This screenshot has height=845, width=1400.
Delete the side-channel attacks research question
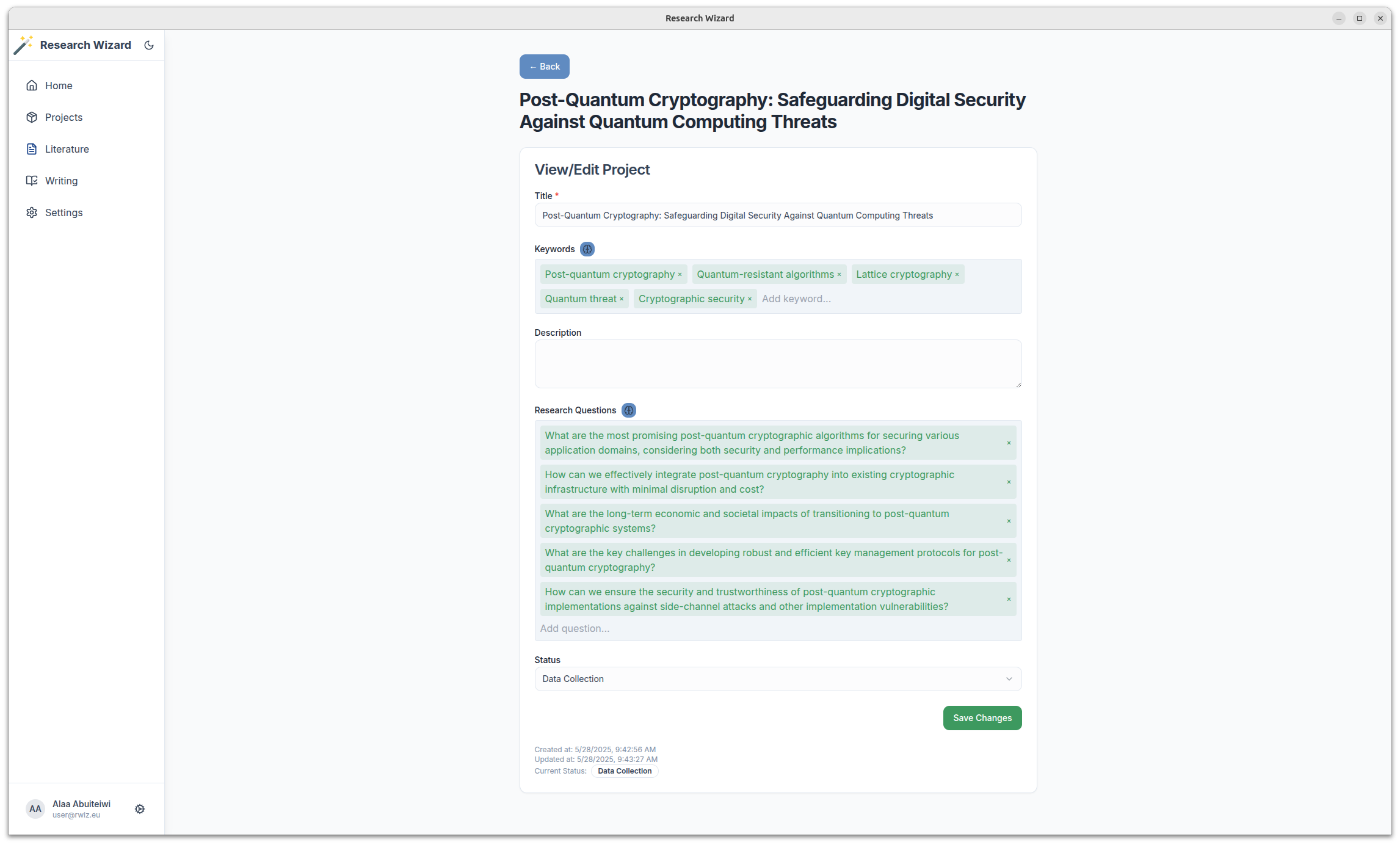pos(1009,600)
